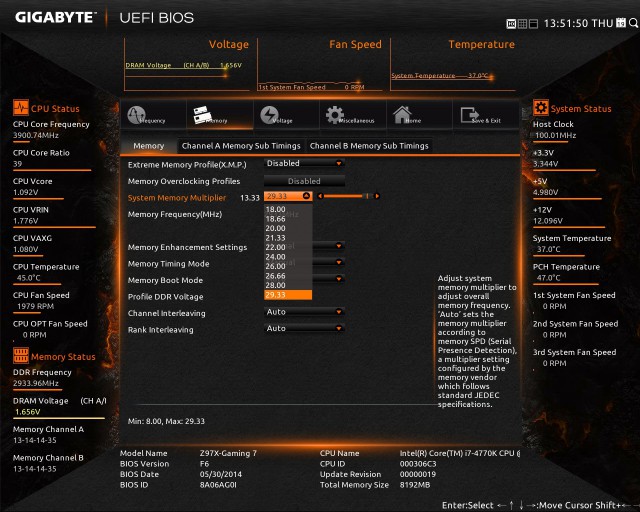Click the magnifier search icon

(x=633, y=23)
